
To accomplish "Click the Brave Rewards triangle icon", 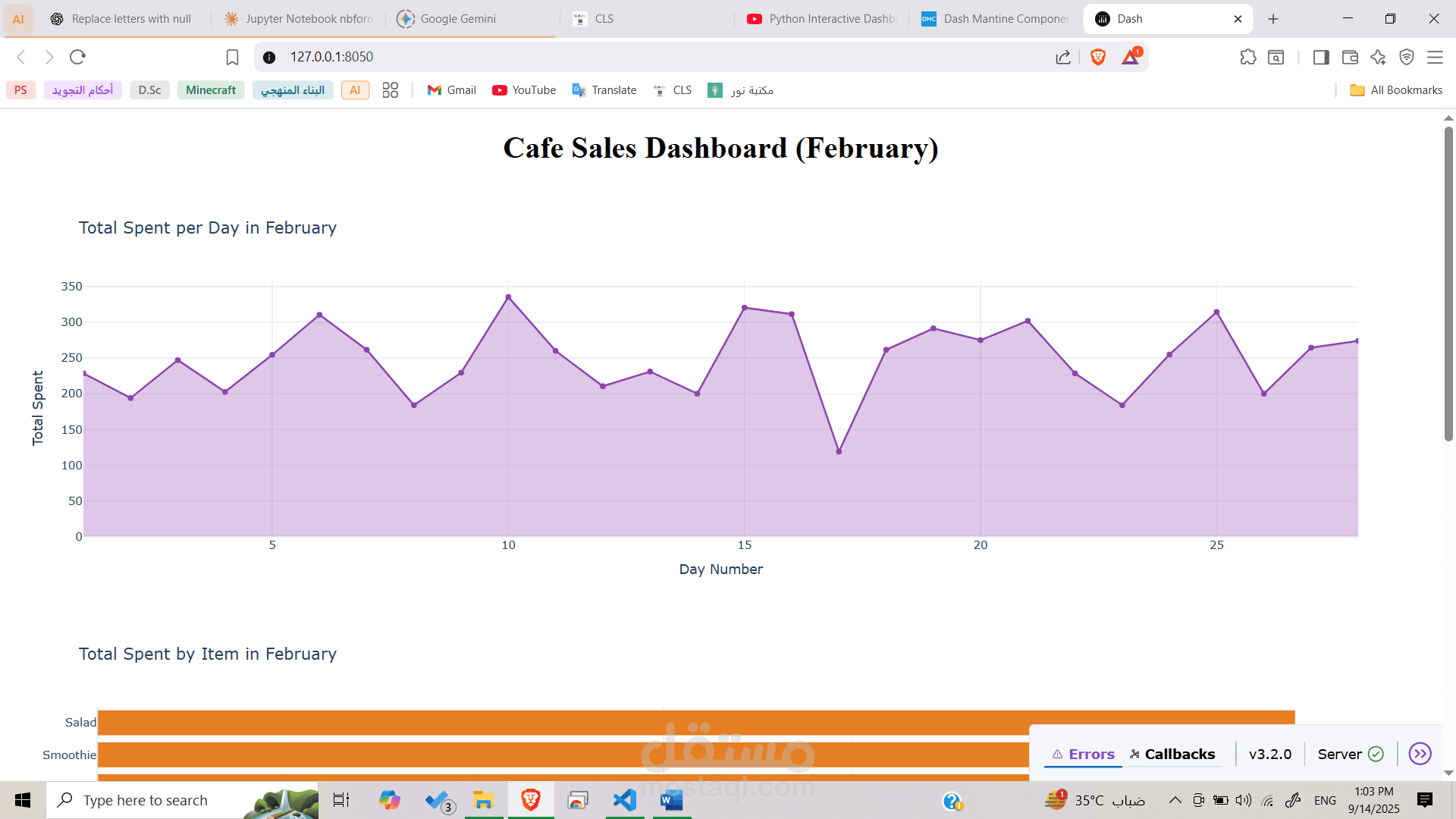I will pyautogui.click(x=1130, y=57).
